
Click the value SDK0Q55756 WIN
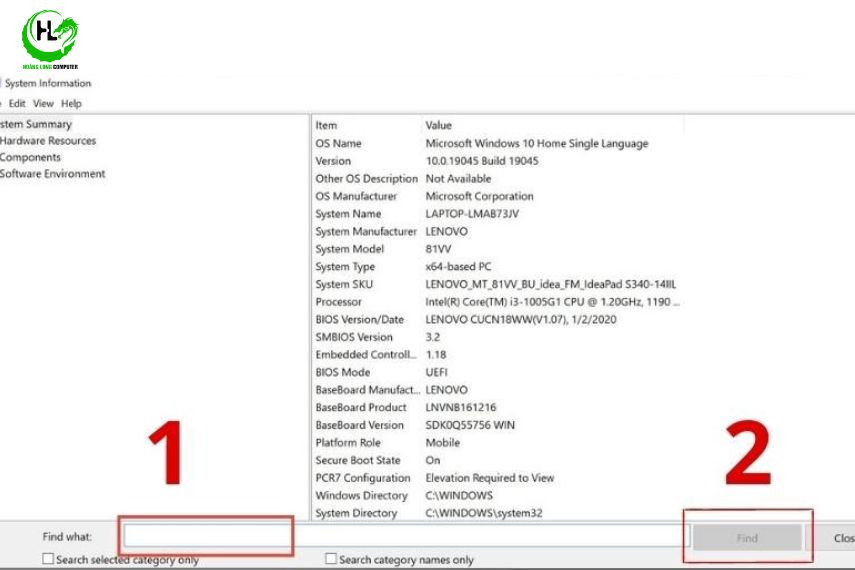click(470, 425)
